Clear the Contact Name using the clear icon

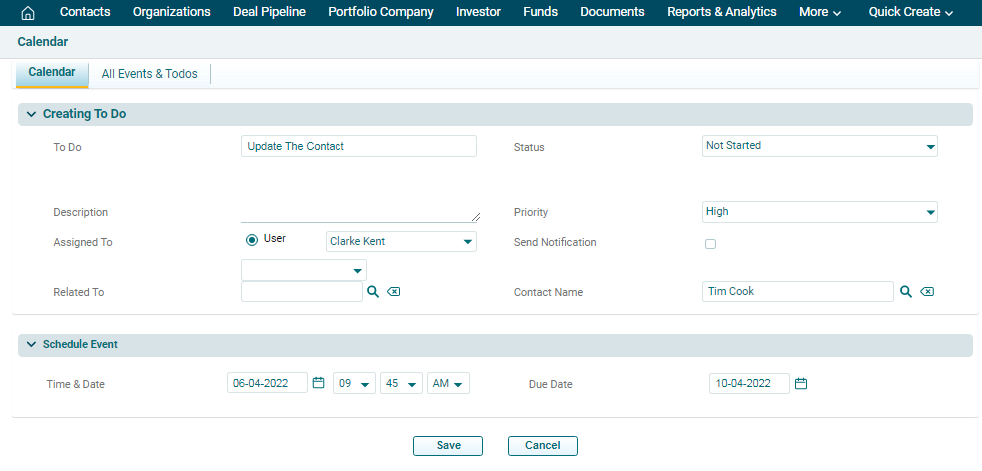tap(927, 291)
